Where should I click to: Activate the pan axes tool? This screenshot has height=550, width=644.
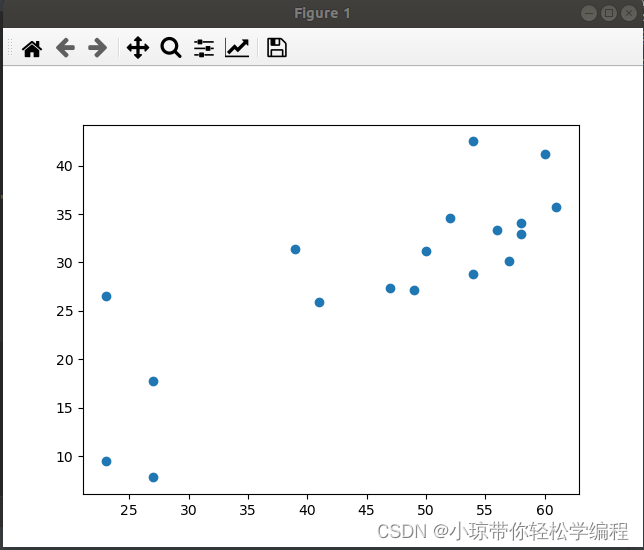(138, 48)
